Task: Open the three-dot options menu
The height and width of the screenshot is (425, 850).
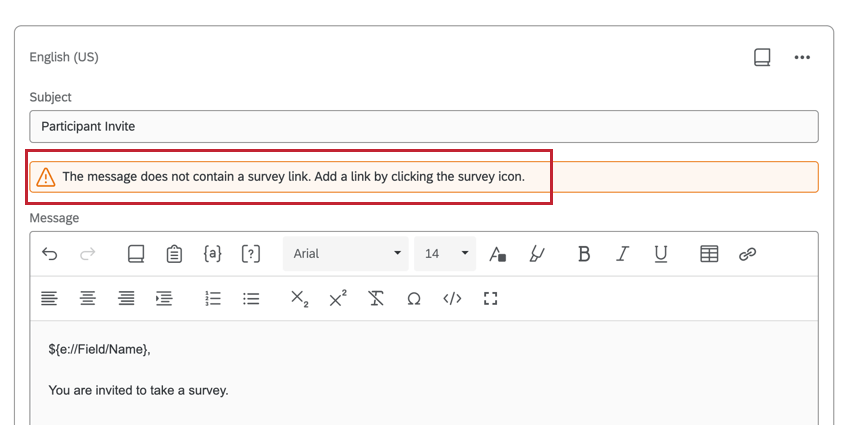Action: coord(802,57)
